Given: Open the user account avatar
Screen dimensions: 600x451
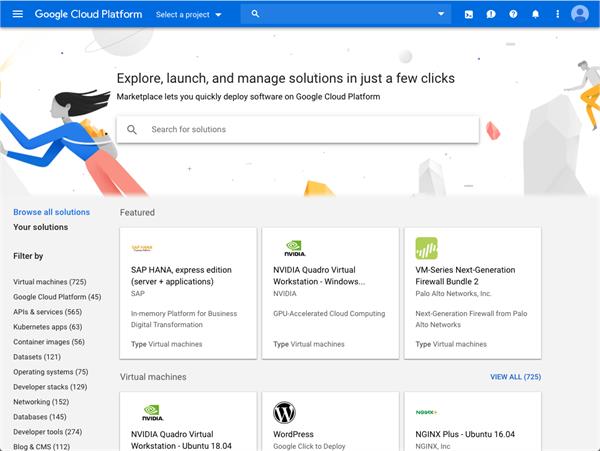Looking at the screenshot, I should 580,14.
